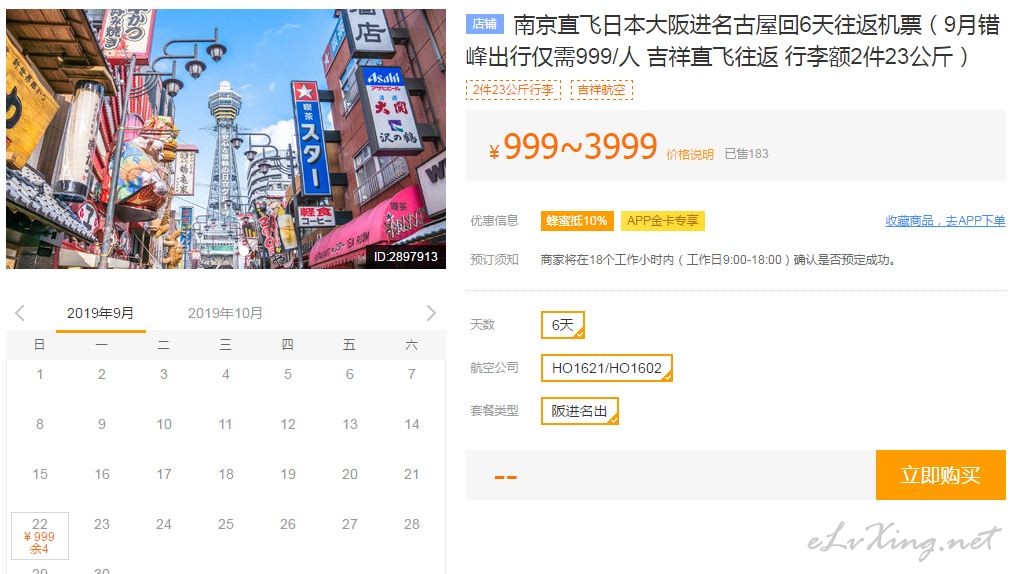
Task: Click the 店铺 store tag
Action: pos(485,24)
